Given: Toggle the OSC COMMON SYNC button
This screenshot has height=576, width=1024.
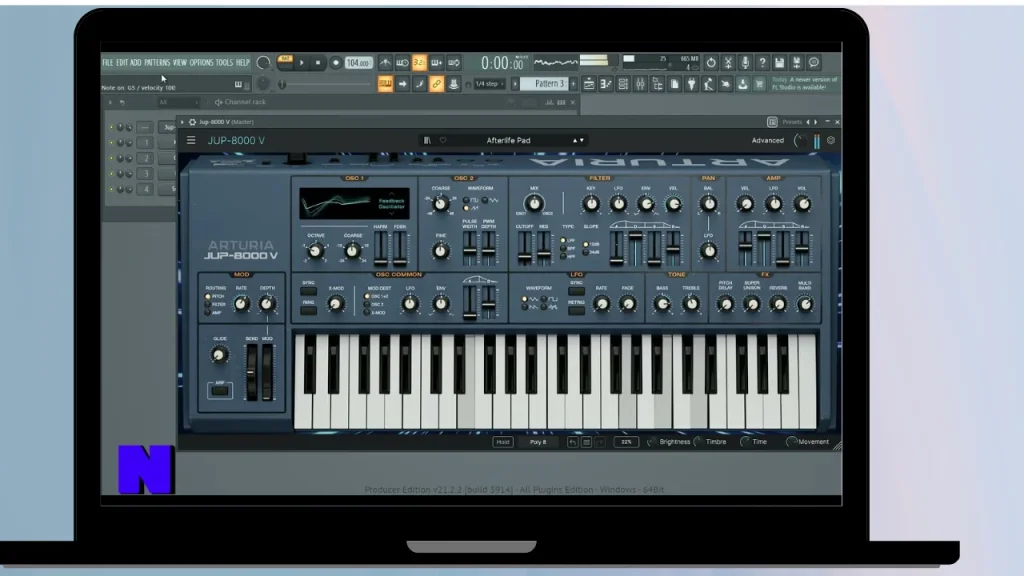Looking at the screenshot, I should (x=308, y=291).
